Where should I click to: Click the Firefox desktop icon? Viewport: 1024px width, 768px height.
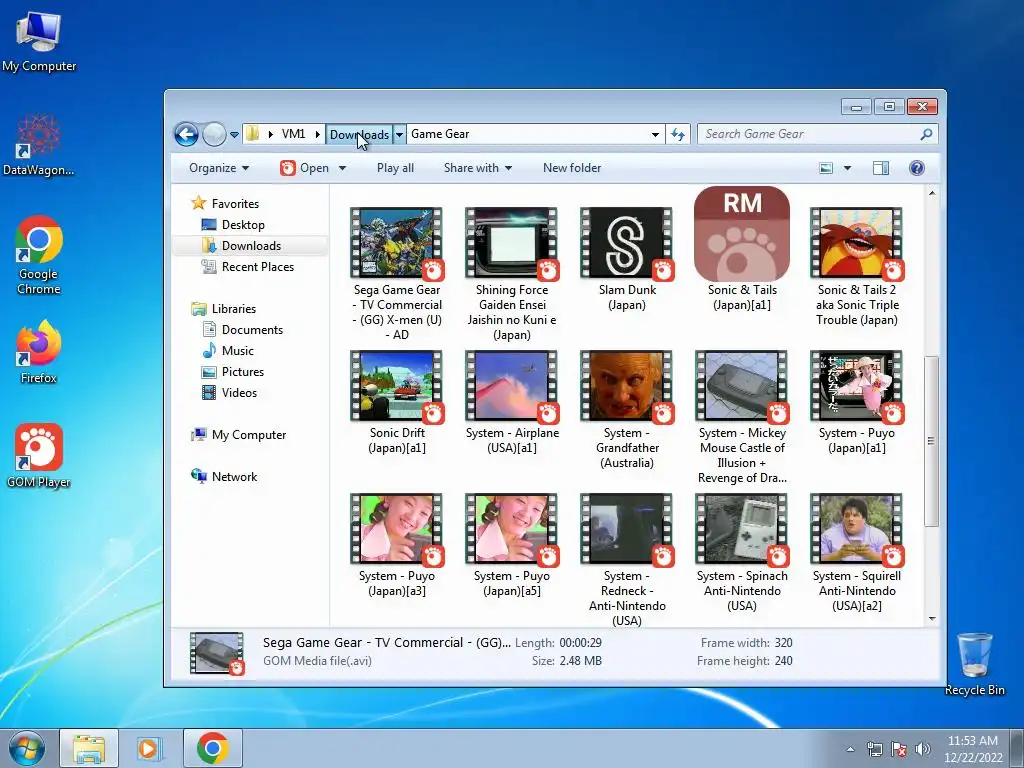[39, 352]
